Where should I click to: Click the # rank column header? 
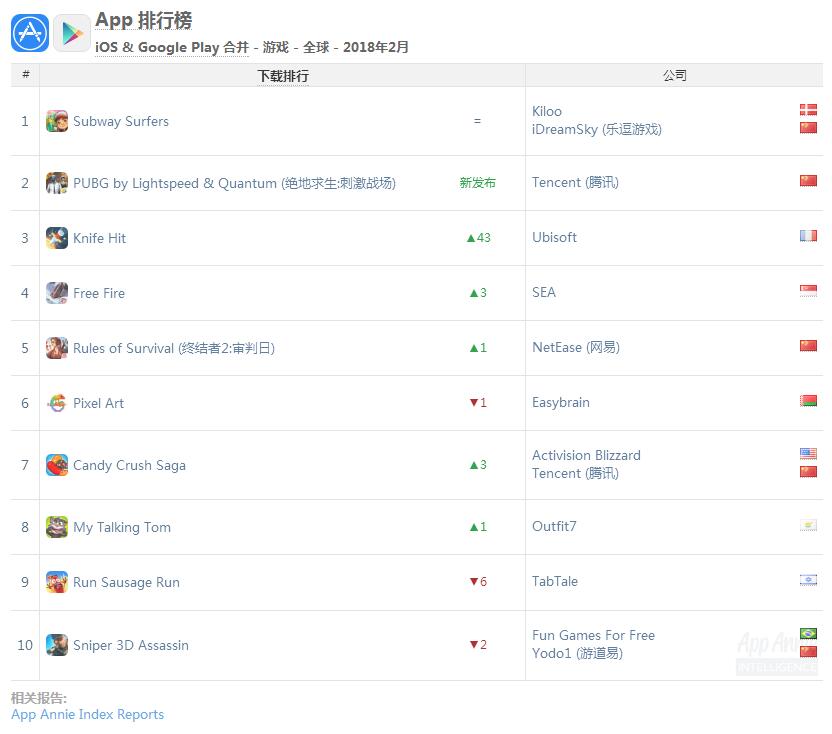25,74
